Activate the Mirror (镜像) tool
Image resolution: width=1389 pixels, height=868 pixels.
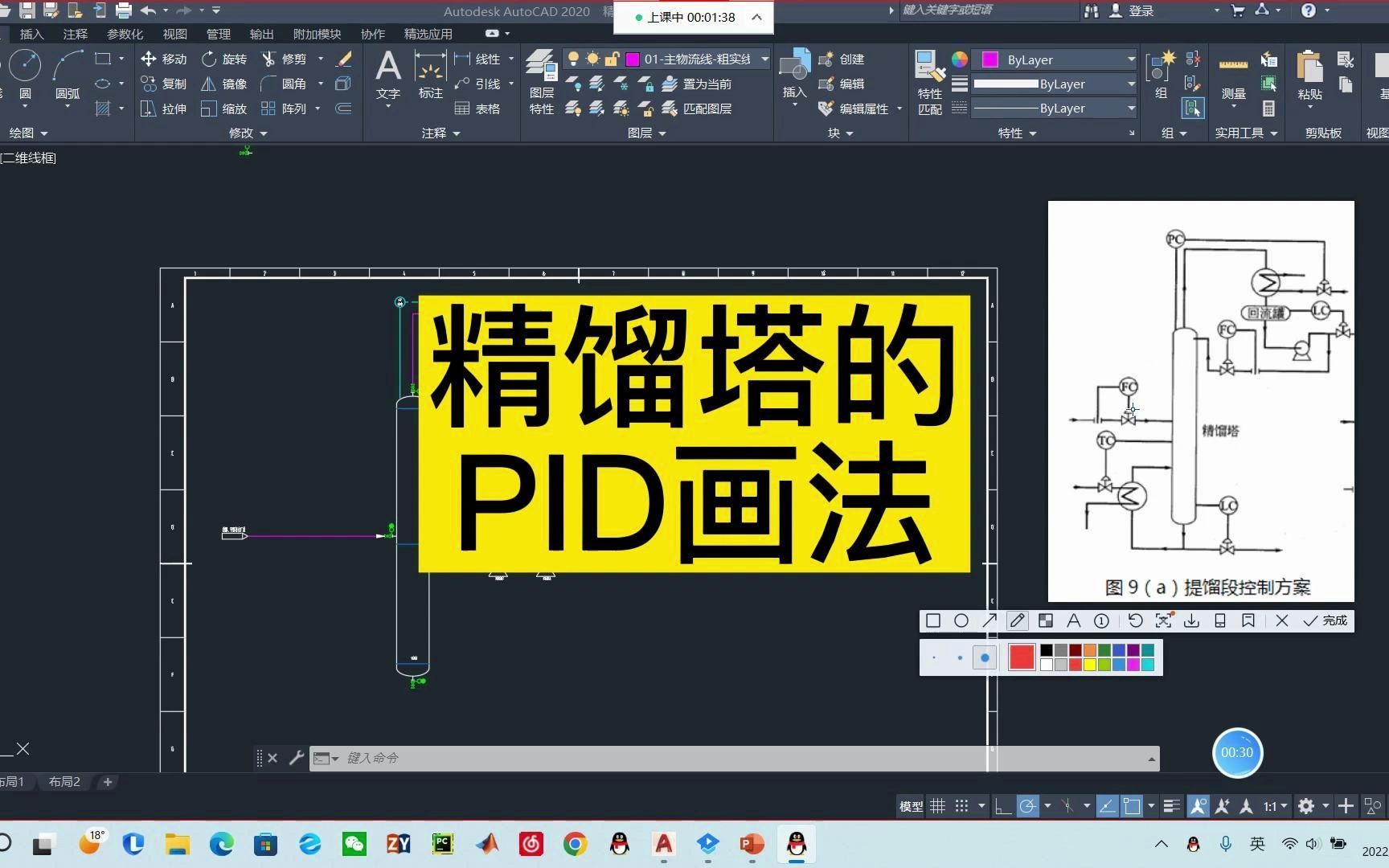click(220, 84)
